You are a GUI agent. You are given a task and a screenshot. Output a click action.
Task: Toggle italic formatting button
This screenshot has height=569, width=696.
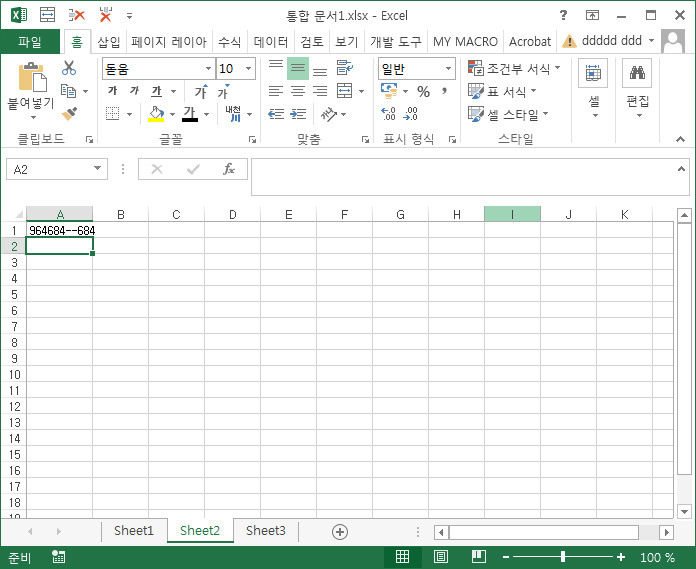point(134,91)
